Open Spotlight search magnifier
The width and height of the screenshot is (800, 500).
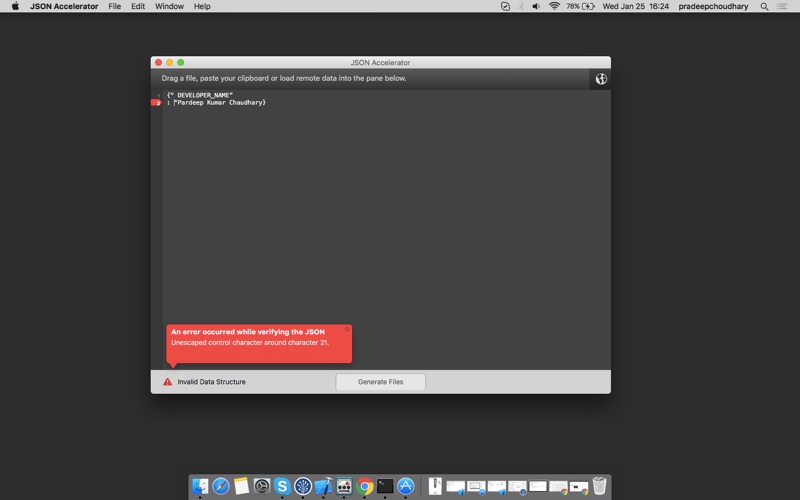(764, 6)
